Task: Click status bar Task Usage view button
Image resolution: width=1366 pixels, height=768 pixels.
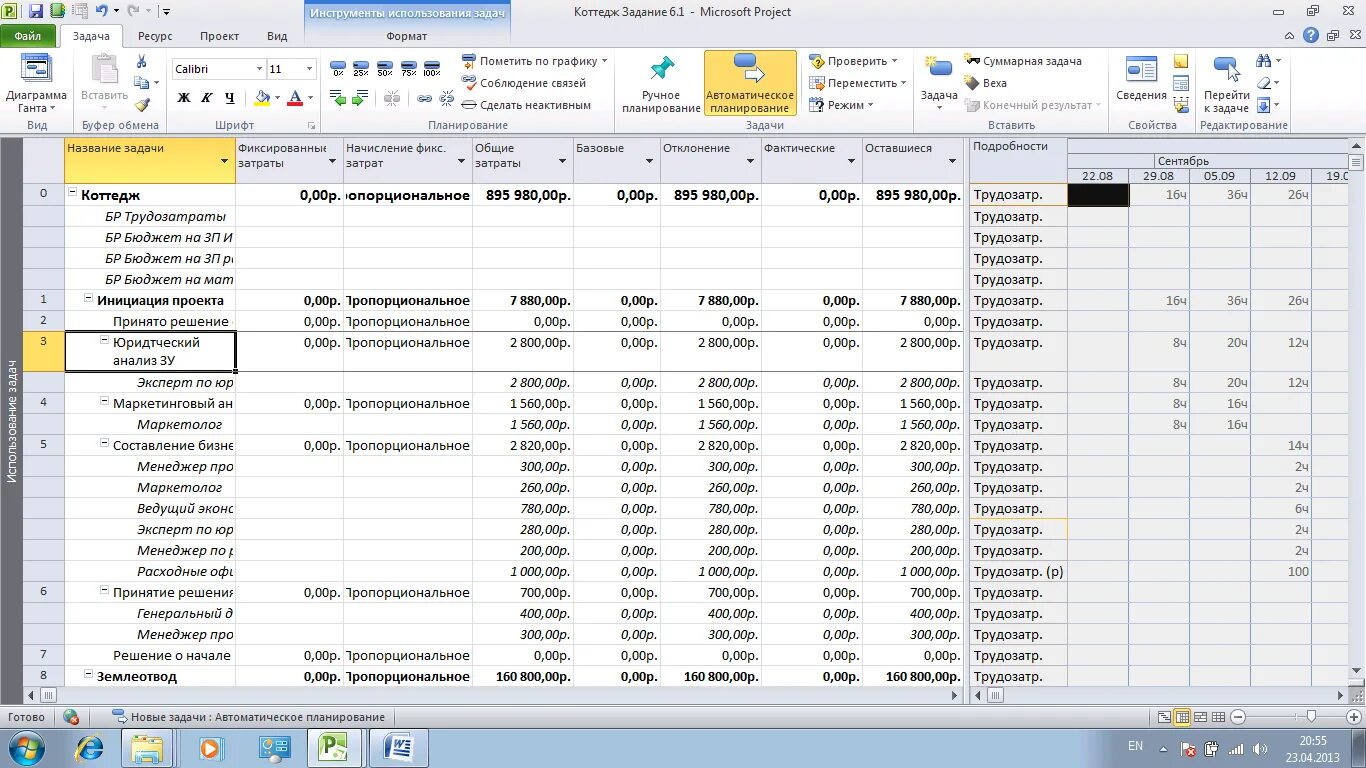Action: tap(1182, 717)
